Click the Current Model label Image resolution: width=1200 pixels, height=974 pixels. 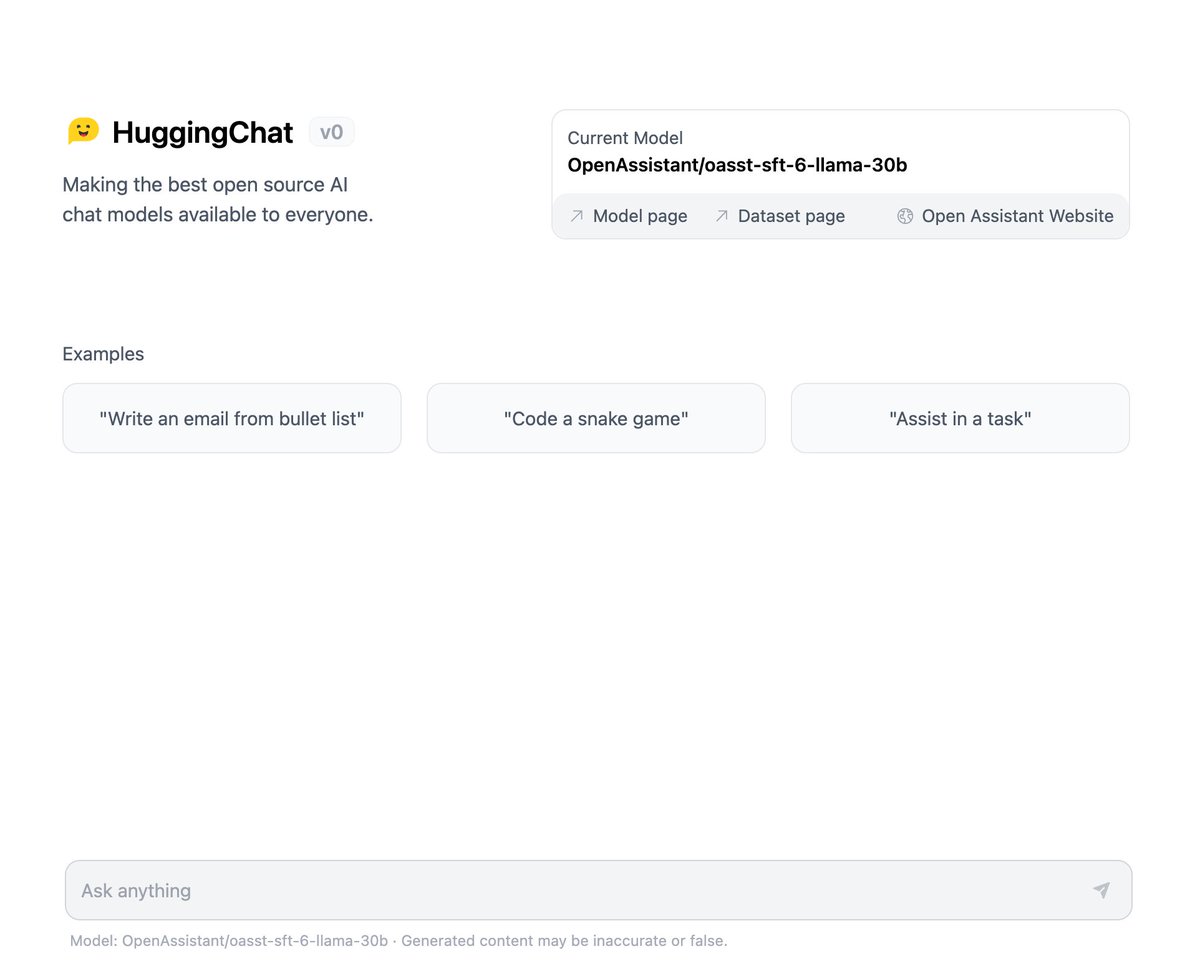pyautogui.click(x=625, y=138)
